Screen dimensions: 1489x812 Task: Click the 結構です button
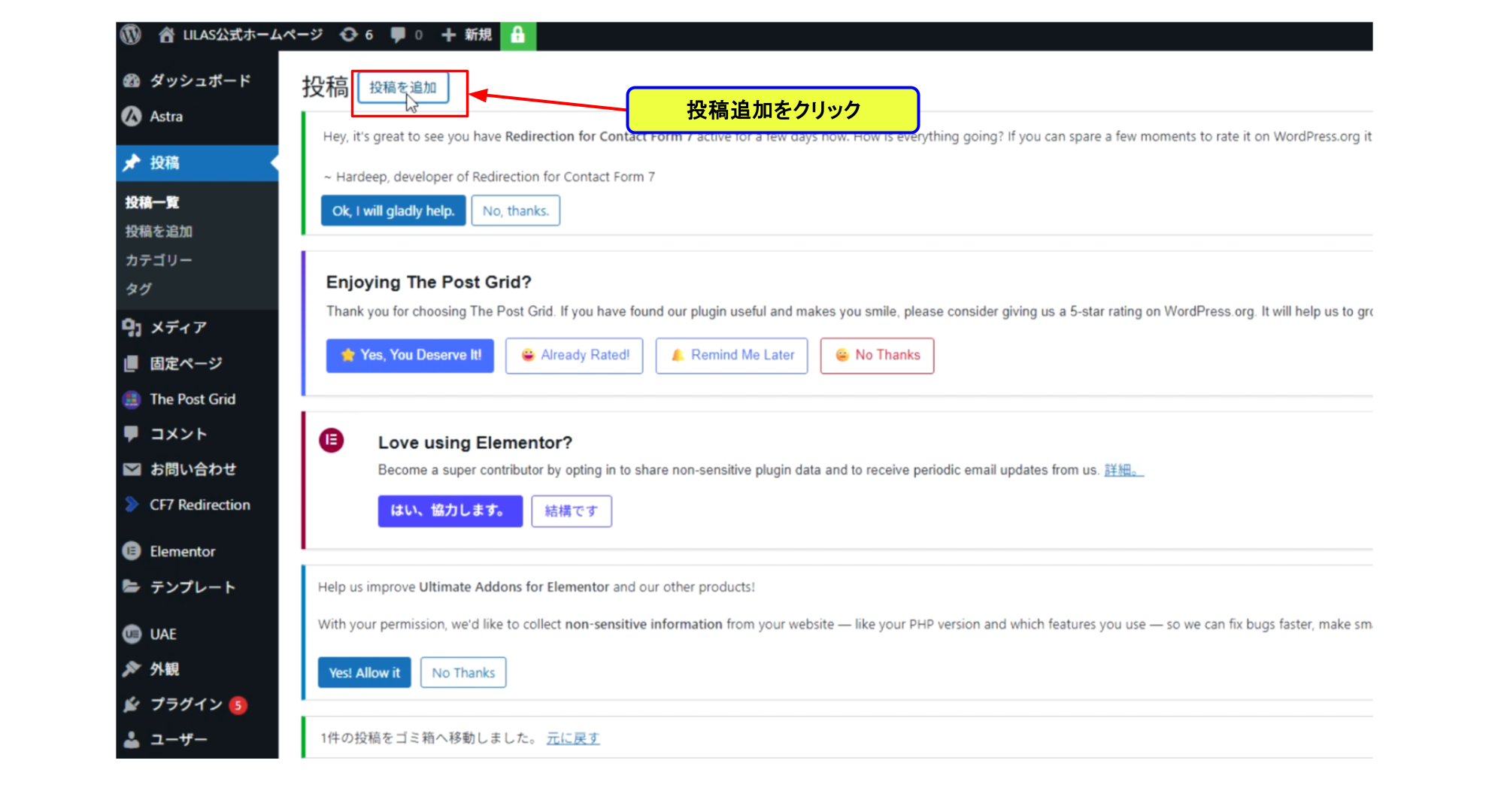572,511
